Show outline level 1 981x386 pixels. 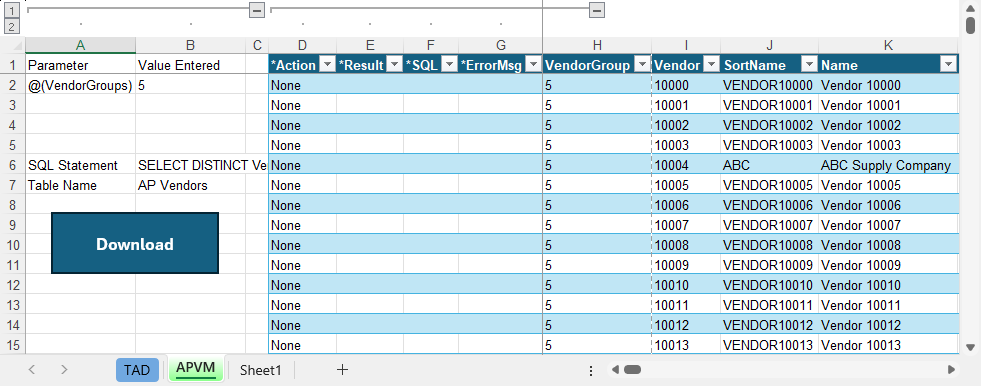[12, 10]
